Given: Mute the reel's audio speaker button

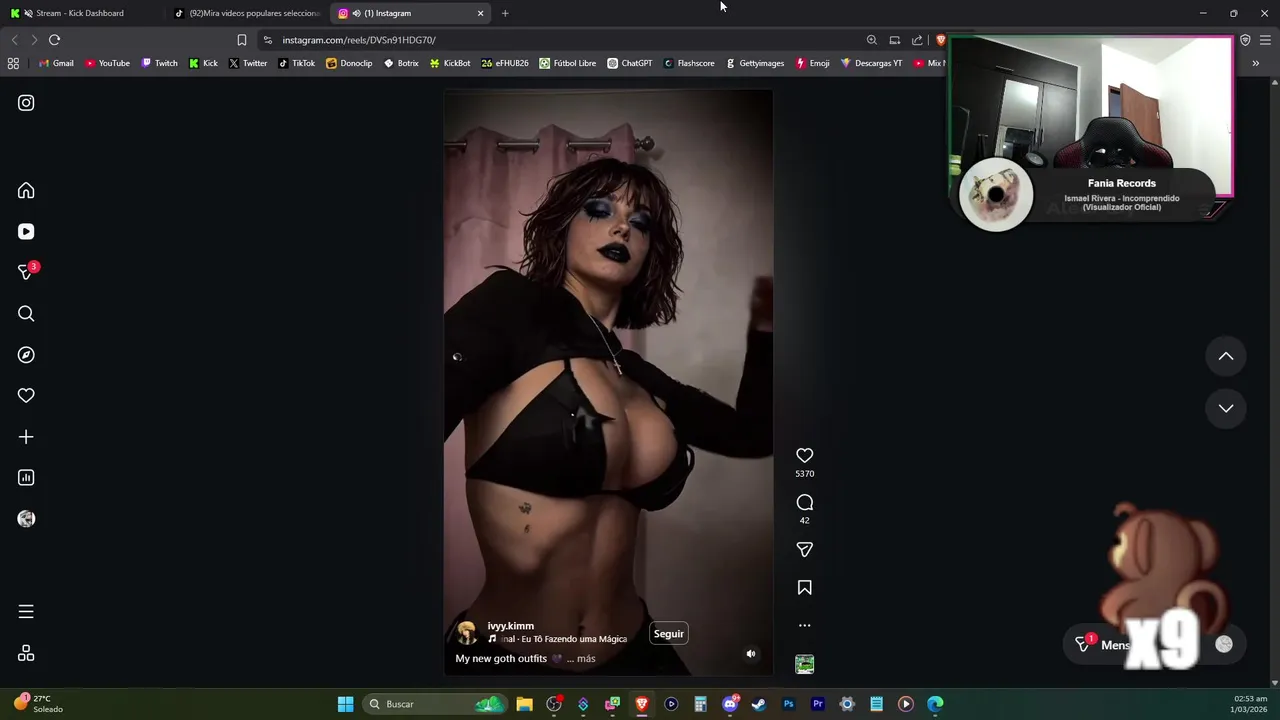Looking at the screenshot, I should click(751, 654).
